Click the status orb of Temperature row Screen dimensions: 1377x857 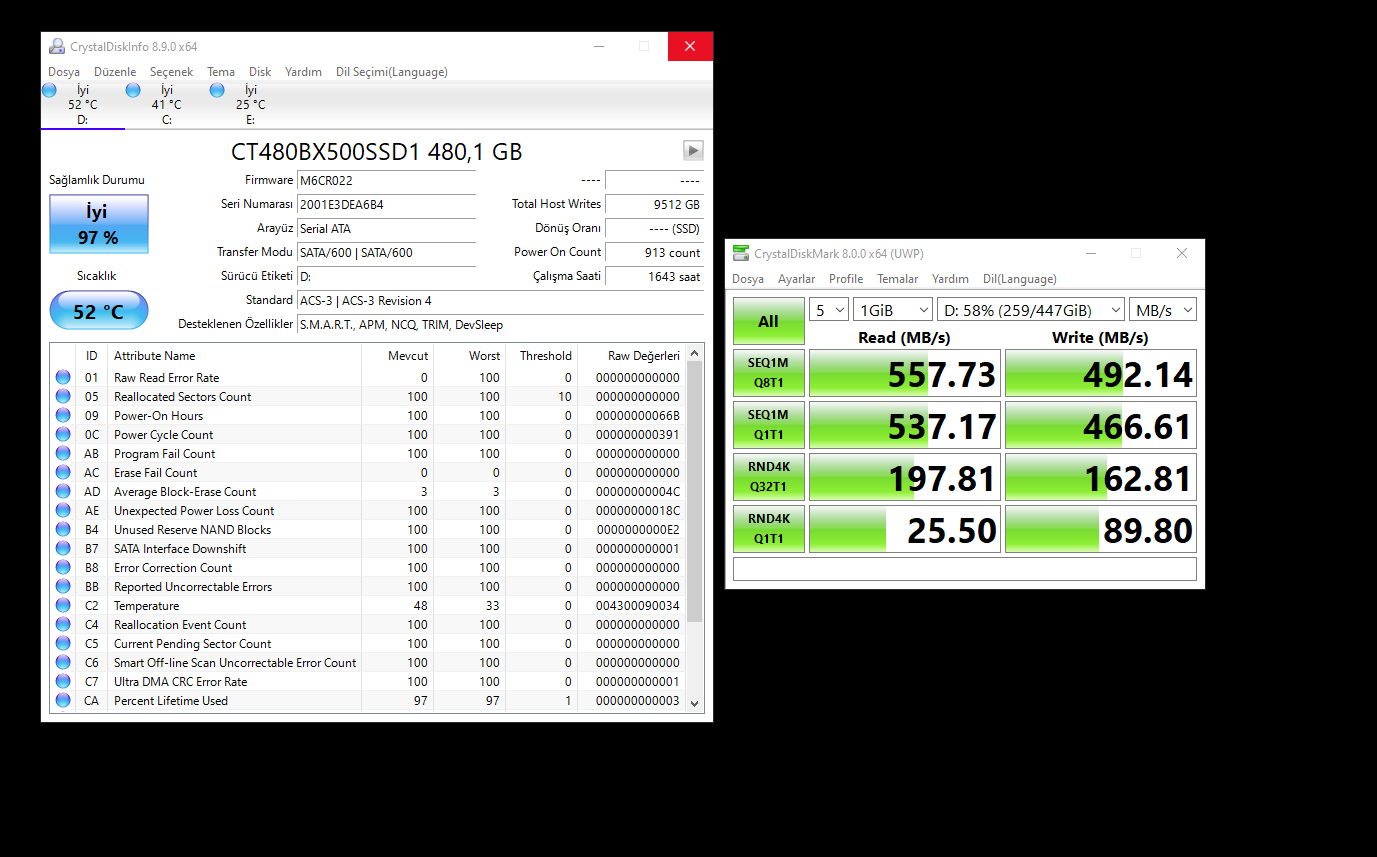(63, 605)
